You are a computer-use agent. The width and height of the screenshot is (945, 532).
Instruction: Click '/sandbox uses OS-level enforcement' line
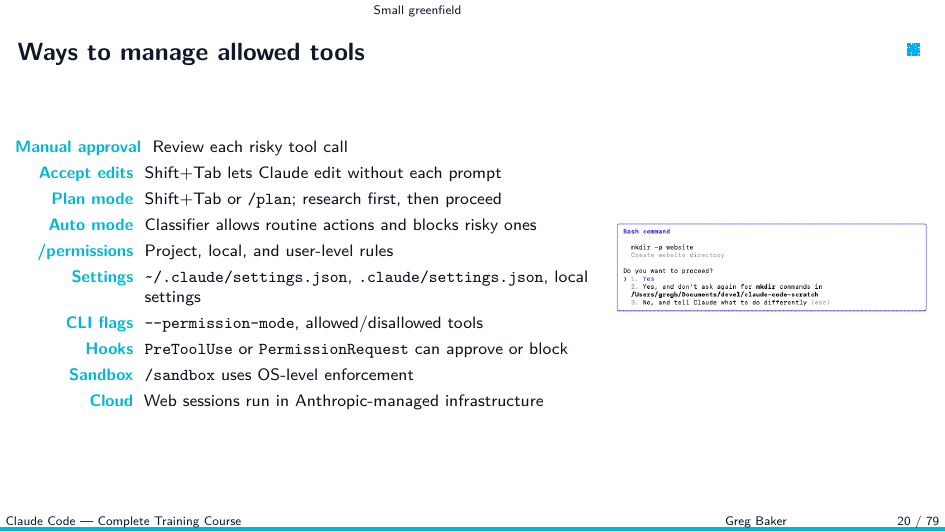tap(279, 375)
